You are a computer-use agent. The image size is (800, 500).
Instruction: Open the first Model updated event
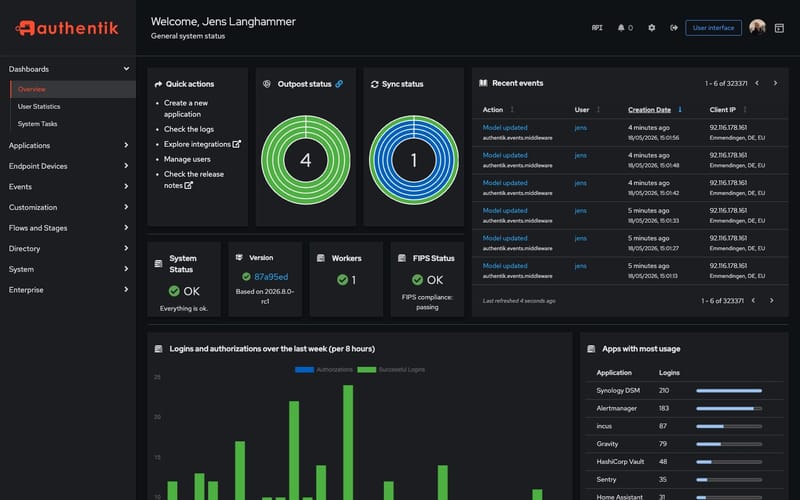(x=505, y=128)
